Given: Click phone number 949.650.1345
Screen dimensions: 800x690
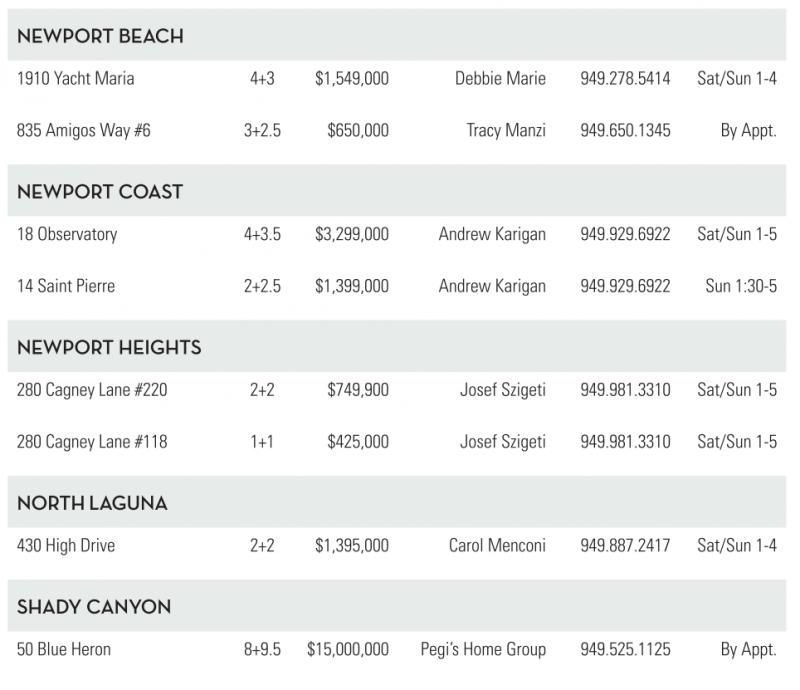Looking at the screenshot, I should coord(625,130).
